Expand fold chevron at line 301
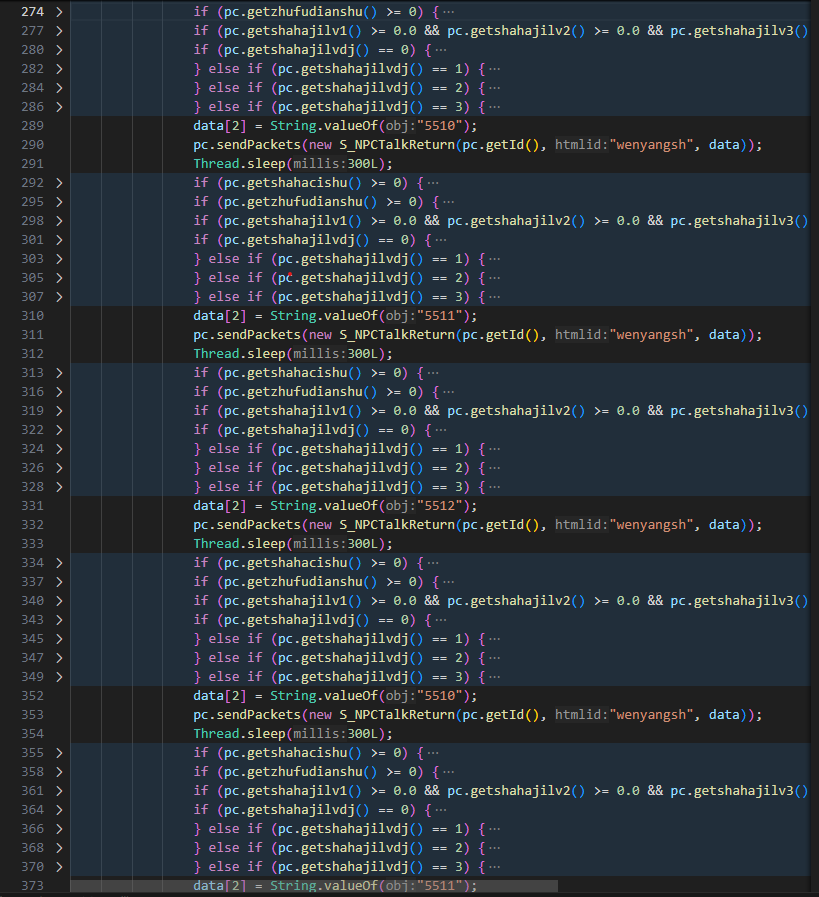This screenshot has width=819, height=897. click(59, 240)
